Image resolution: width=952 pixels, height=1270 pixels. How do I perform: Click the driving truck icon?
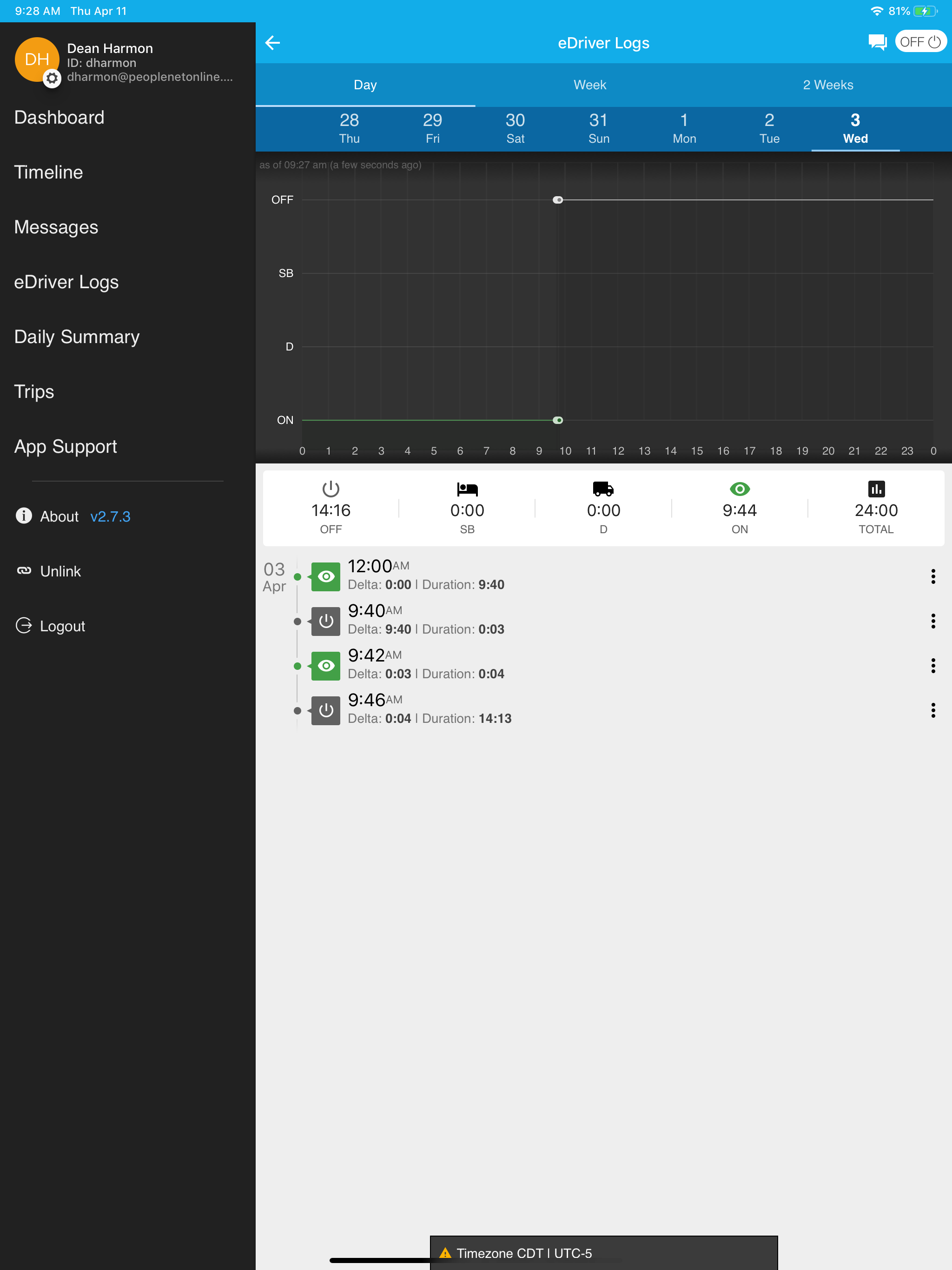pos(603,489)
